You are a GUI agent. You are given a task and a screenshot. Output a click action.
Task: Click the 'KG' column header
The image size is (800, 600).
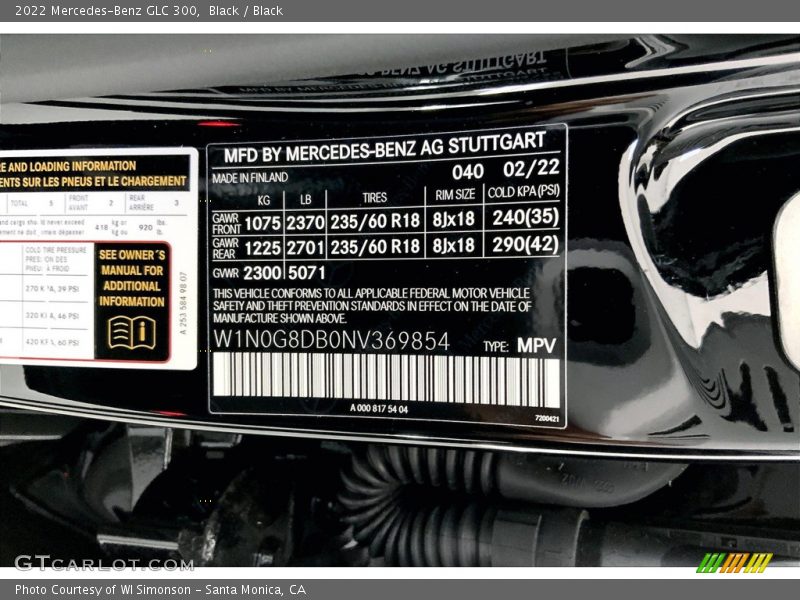(x=264, y=200)
